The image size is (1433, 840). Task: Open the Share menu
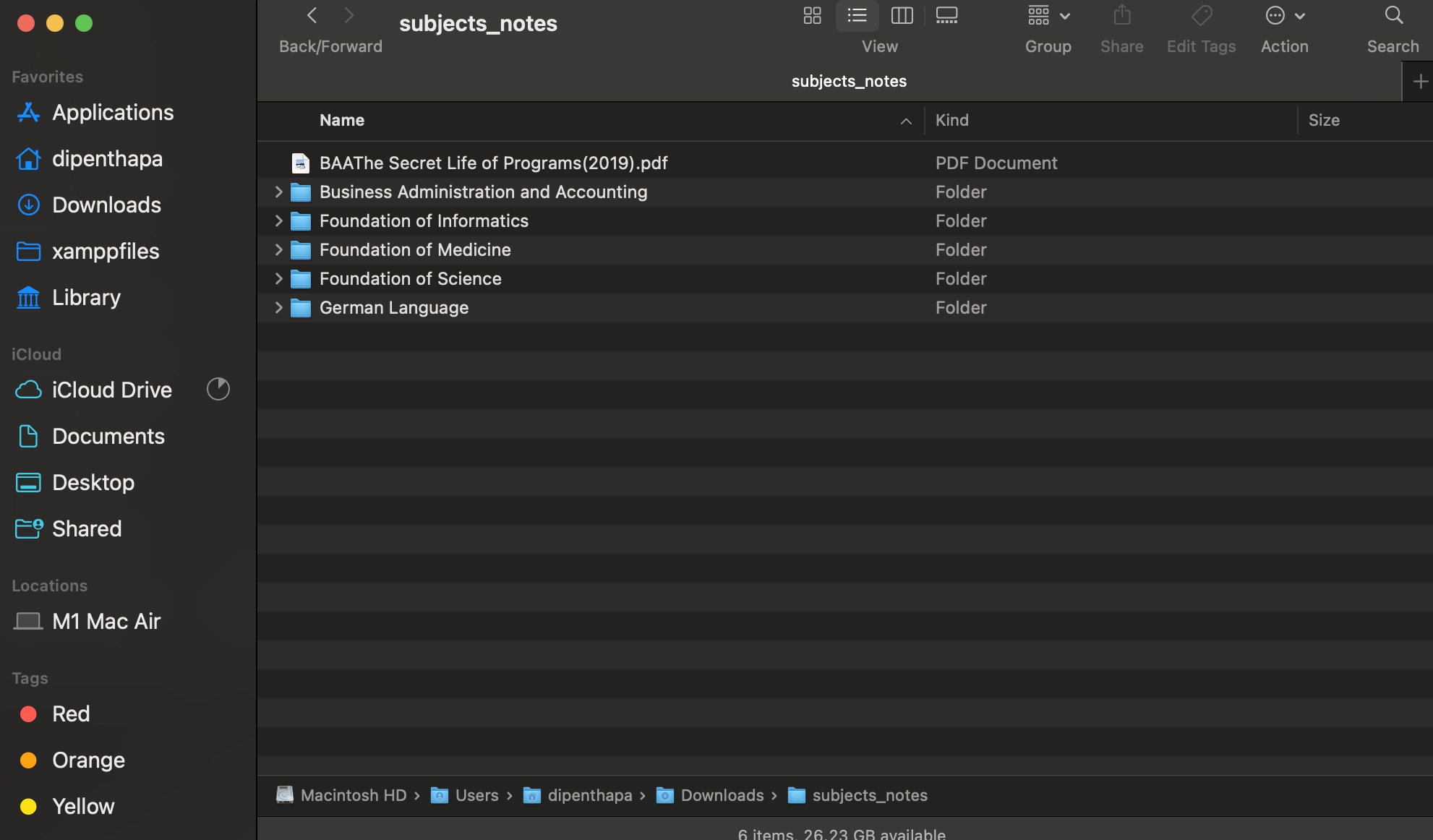click(x=1121, y=15)
